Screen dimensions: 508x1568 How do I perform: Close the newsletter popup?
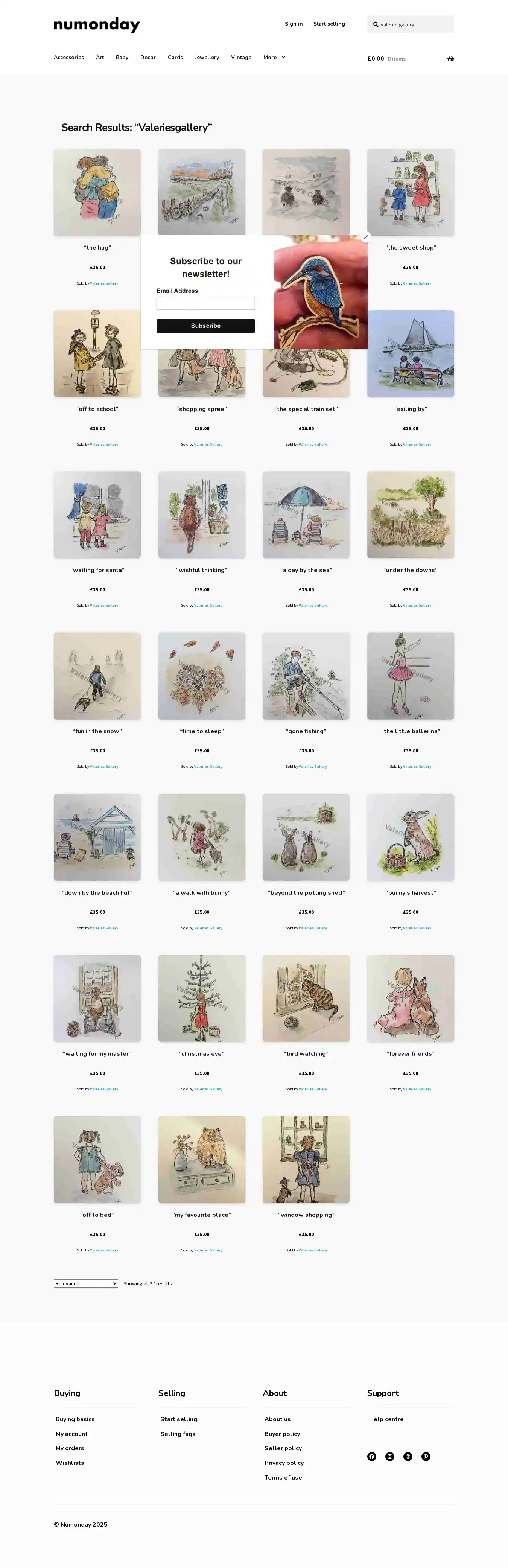point(366,237)
